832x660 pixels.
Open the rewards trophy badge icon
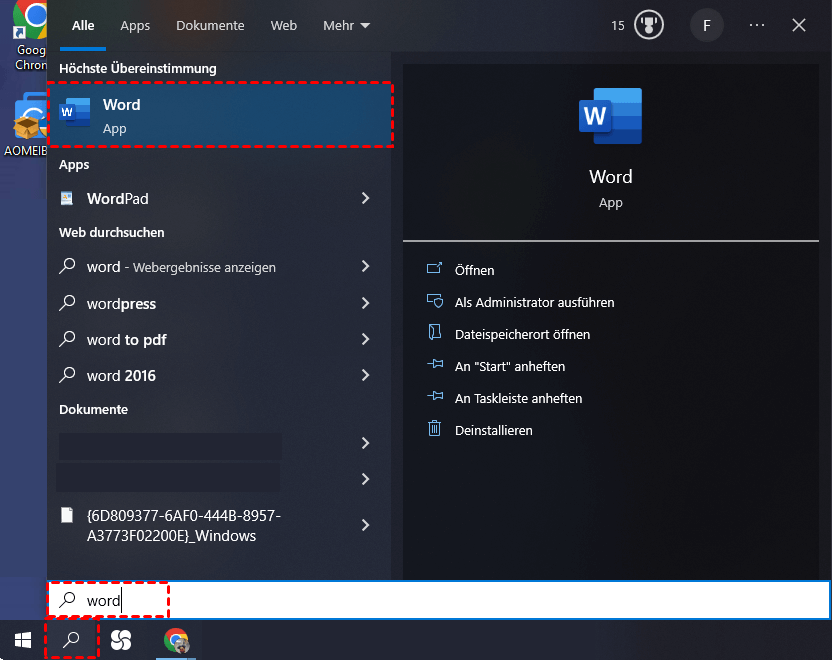648,25
